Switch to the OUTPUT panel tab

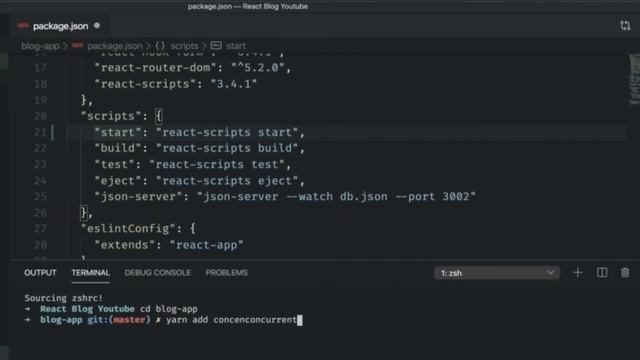coord(40,273)
